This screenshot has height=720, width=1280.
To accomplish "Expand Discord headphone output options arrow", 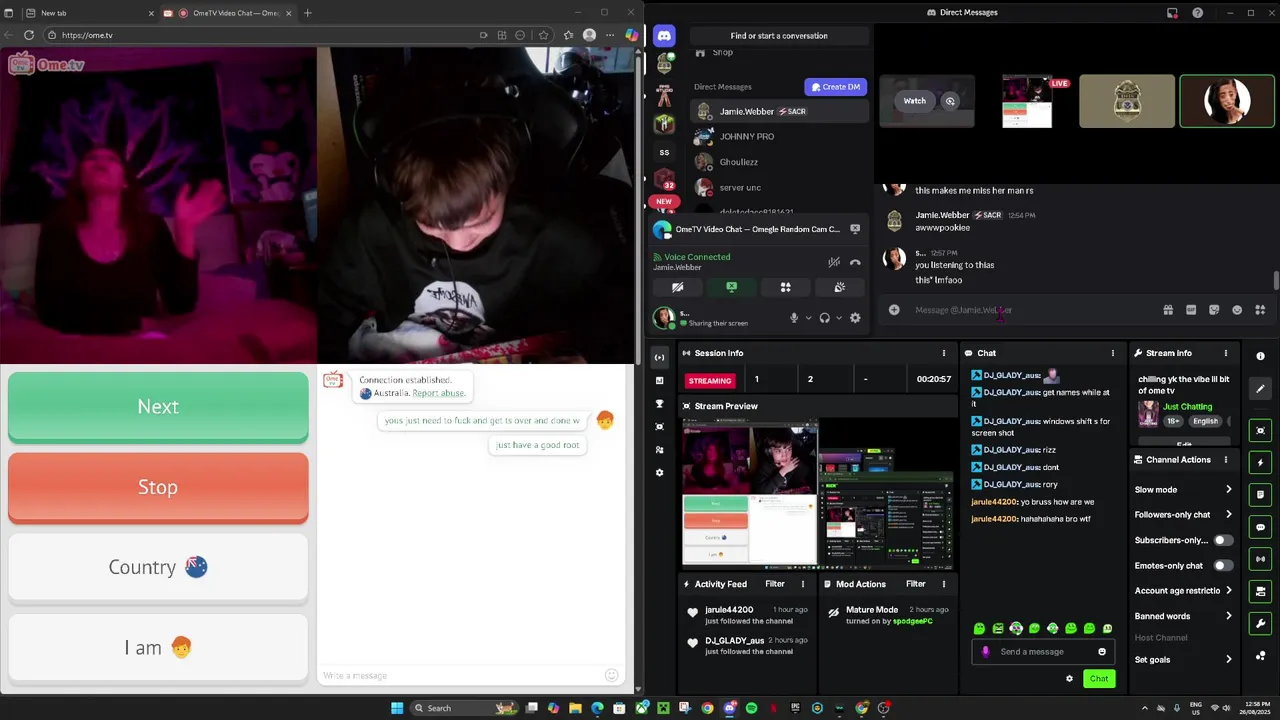I will pyautogui.click(x=838, y=318).
